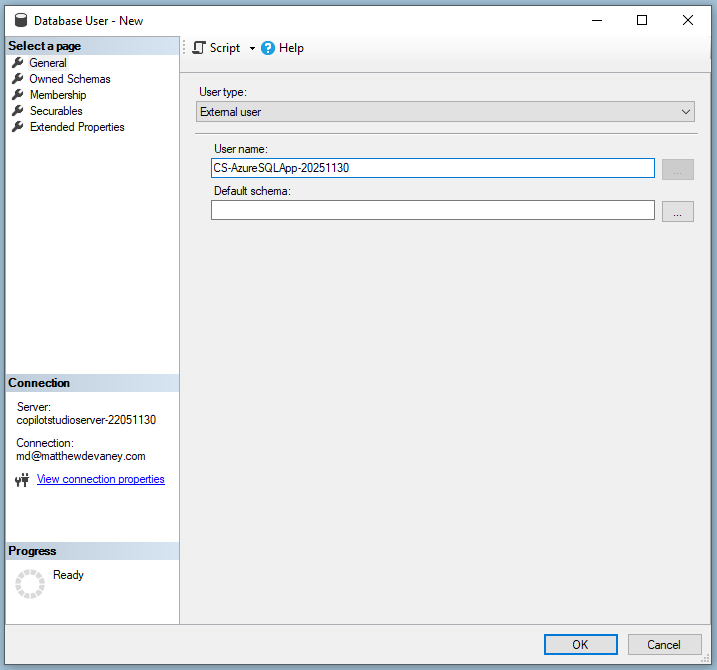Open the Script dropdown arrow
The width and height of the screenshot is (717, 670).
tap(252, 49)
